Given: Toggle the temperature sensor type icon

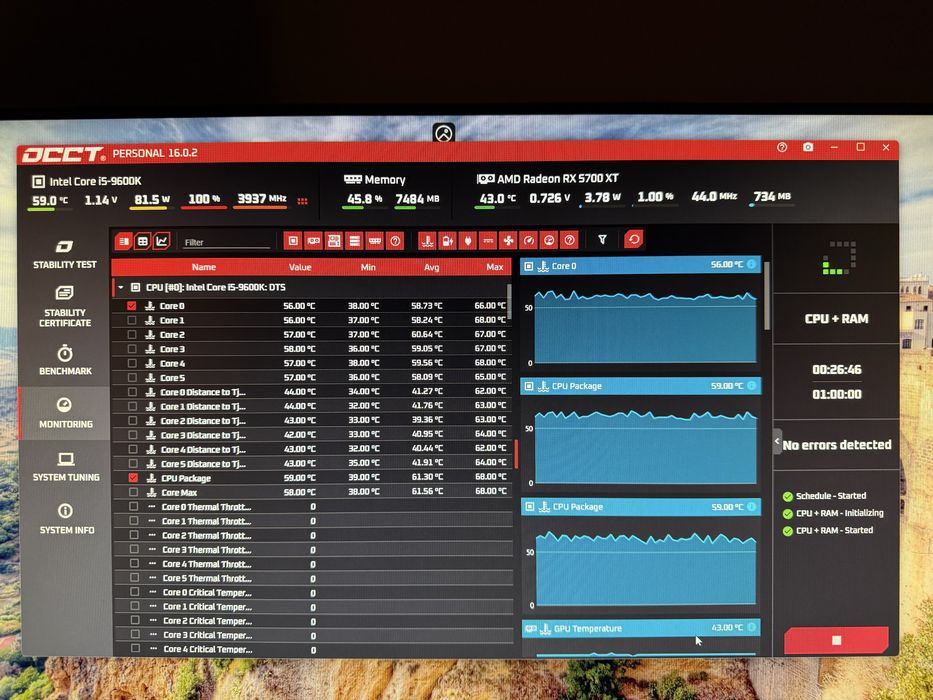Looking at the screenshot, I should [x=427, y=240].
